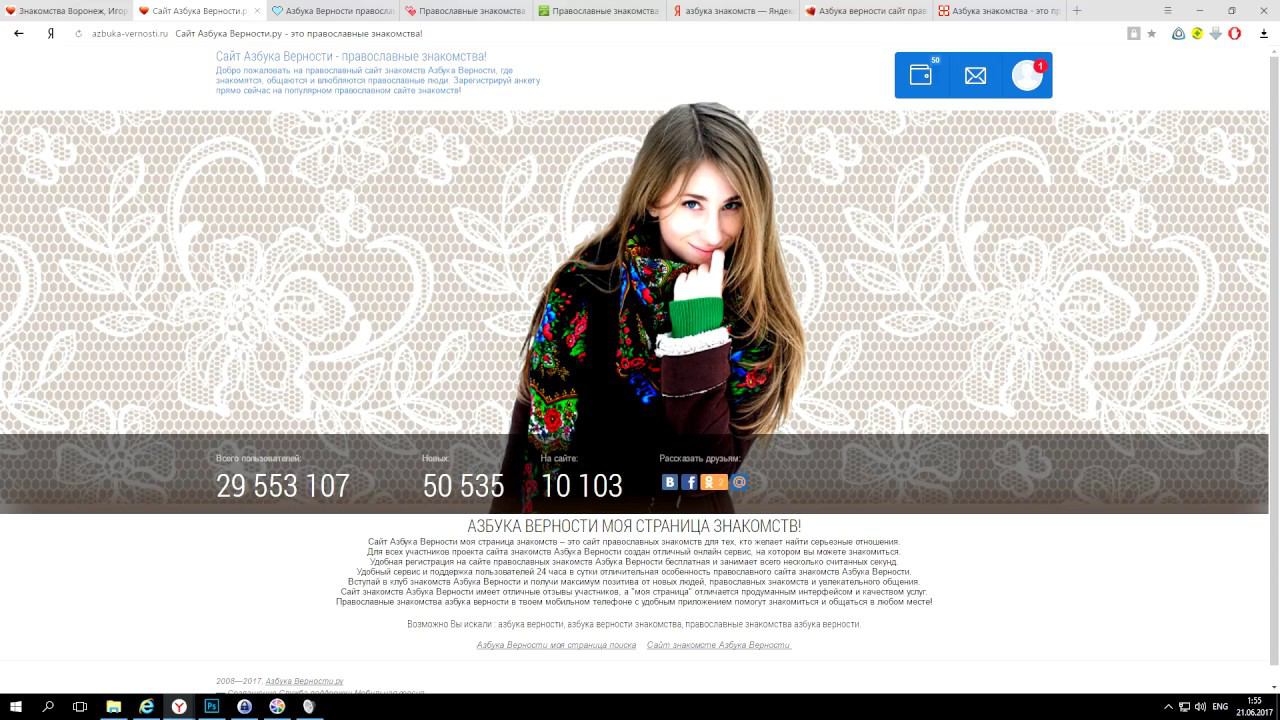Share via the Mail.ru @ icon
The height and width of the screenshot is (720, 1280).
739,482
